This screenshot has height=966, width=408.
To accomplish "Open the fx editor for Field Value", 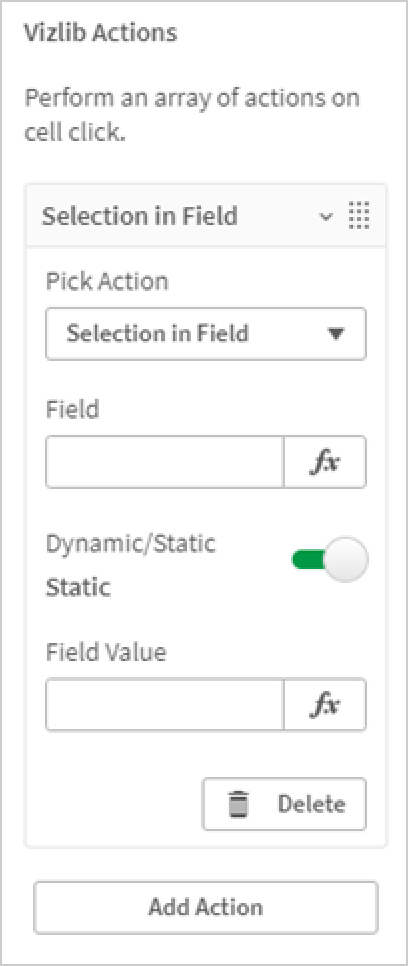I will point(325,705).
